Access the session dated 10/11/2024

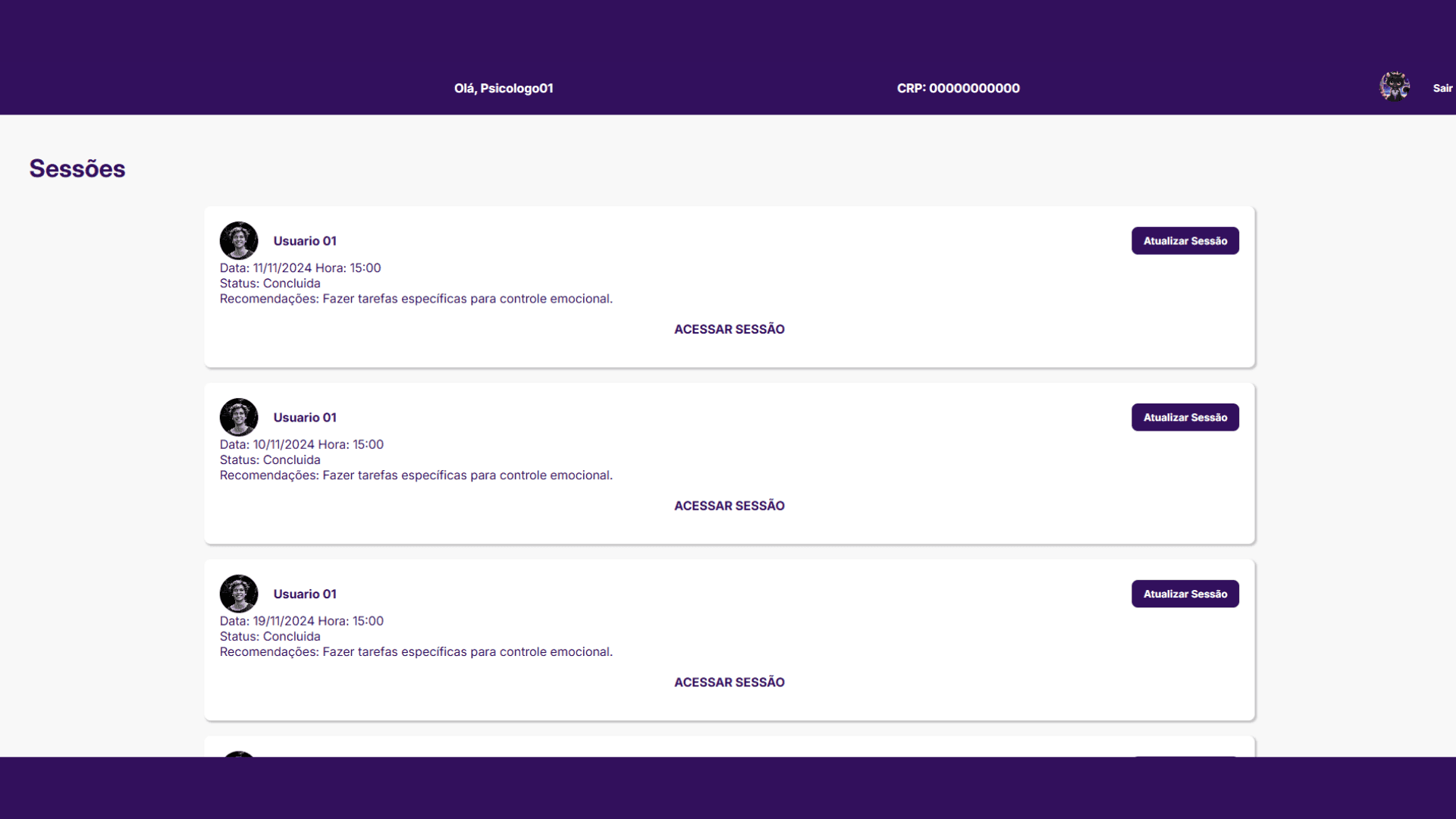click(730, 506)
